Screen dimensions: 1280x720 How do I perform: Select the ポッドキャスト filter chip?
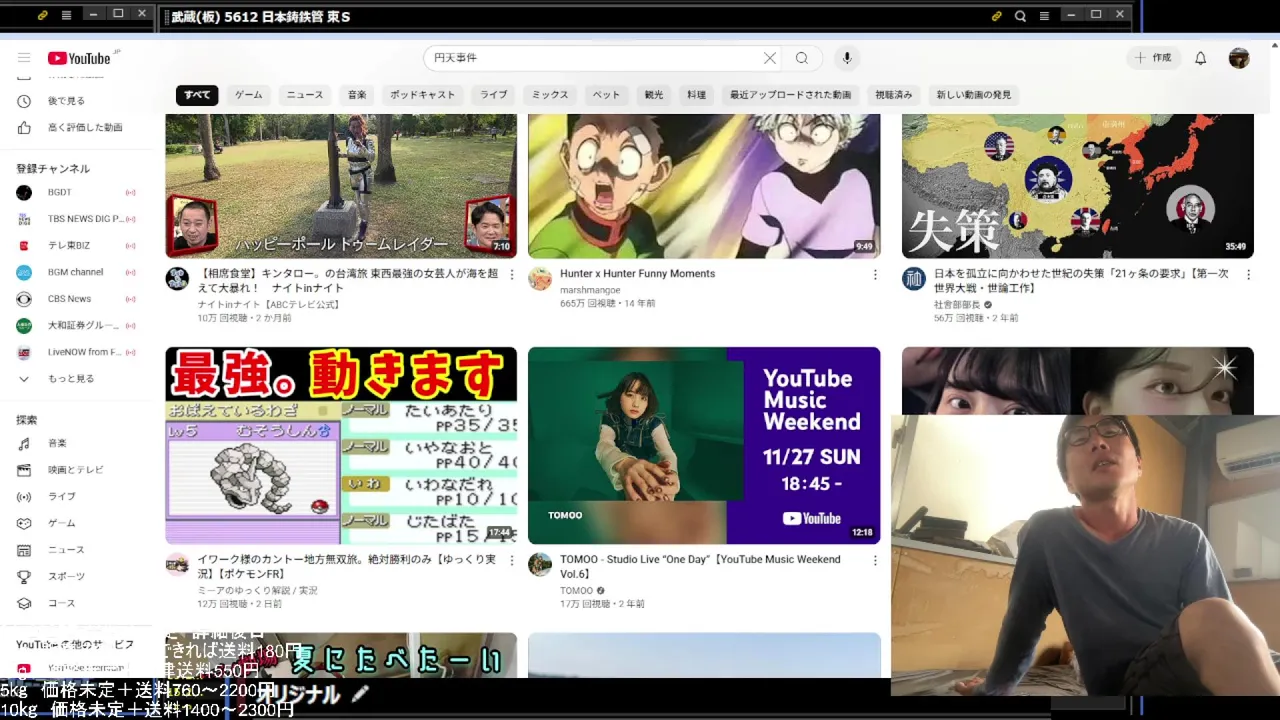[422, 95]
